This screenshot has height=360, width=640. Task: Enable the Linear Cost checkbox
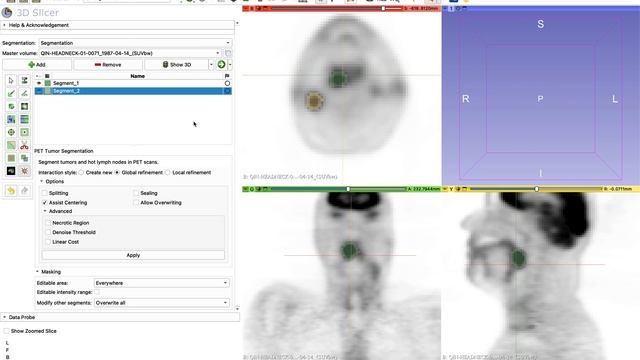[48, 242]
